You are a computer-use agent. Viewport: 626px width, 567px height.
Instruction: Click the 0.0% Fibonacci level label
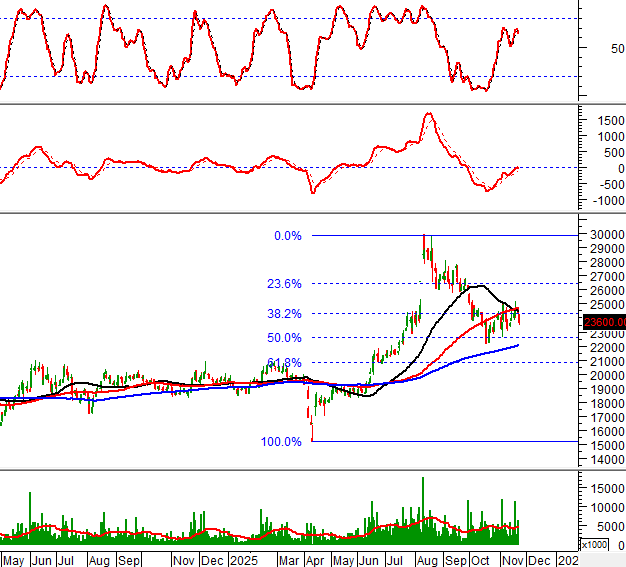pos(287,236)
